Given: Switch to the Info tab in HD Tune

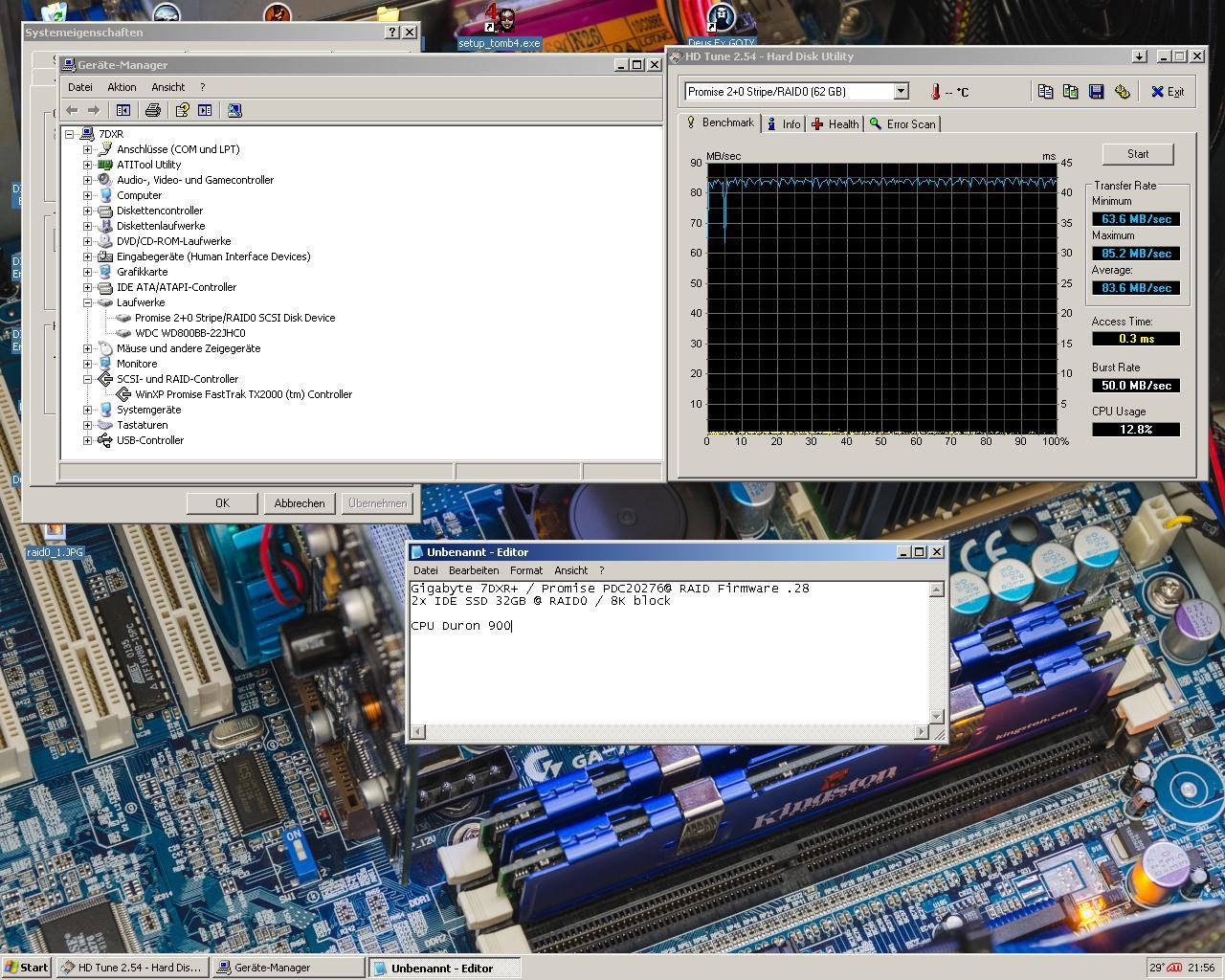Looking at the screenshot, I should pyautogui.click(x=784, y=124).
